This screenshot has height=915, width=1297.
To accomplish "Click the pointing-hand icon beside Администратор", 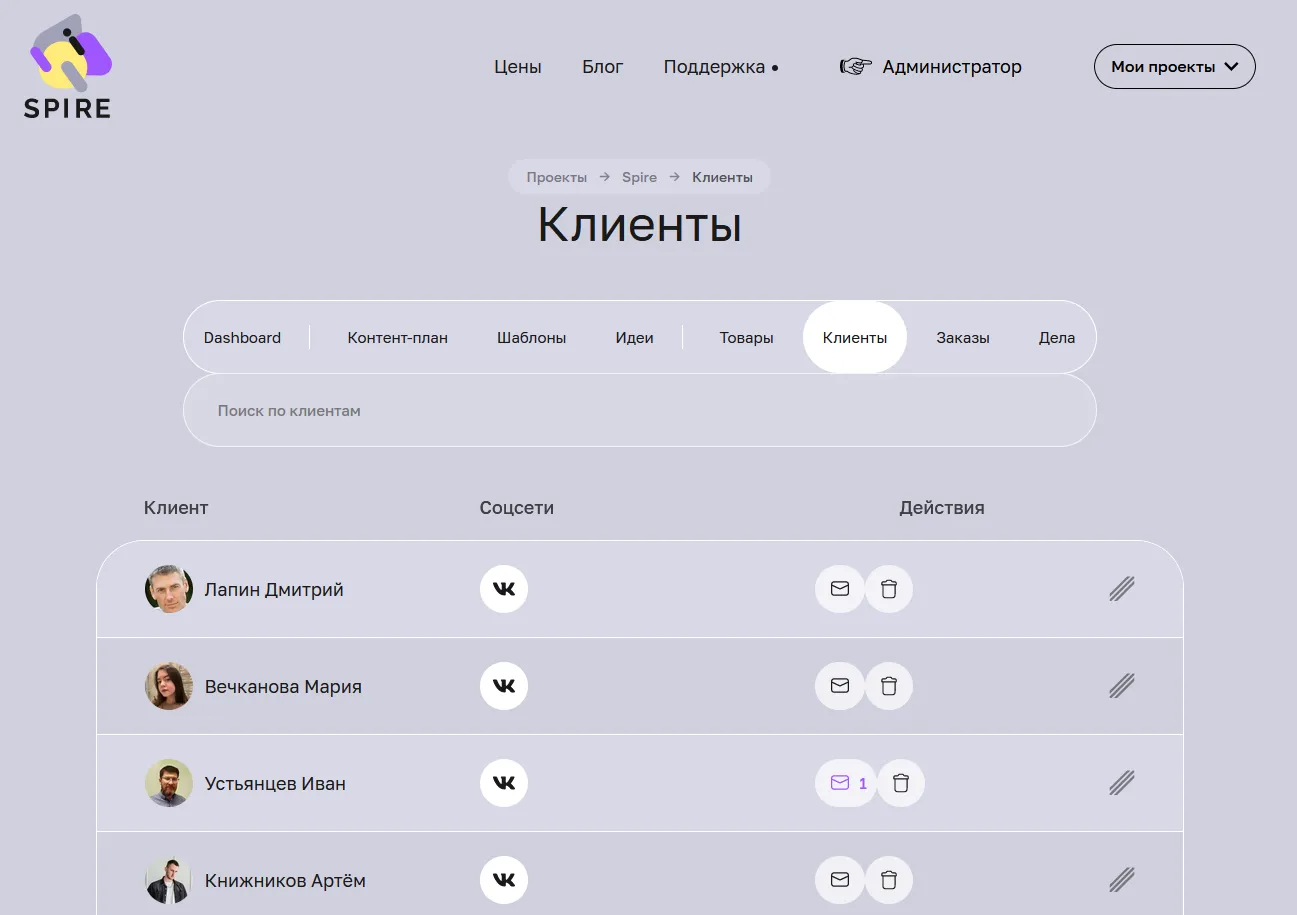I will 853,66.
